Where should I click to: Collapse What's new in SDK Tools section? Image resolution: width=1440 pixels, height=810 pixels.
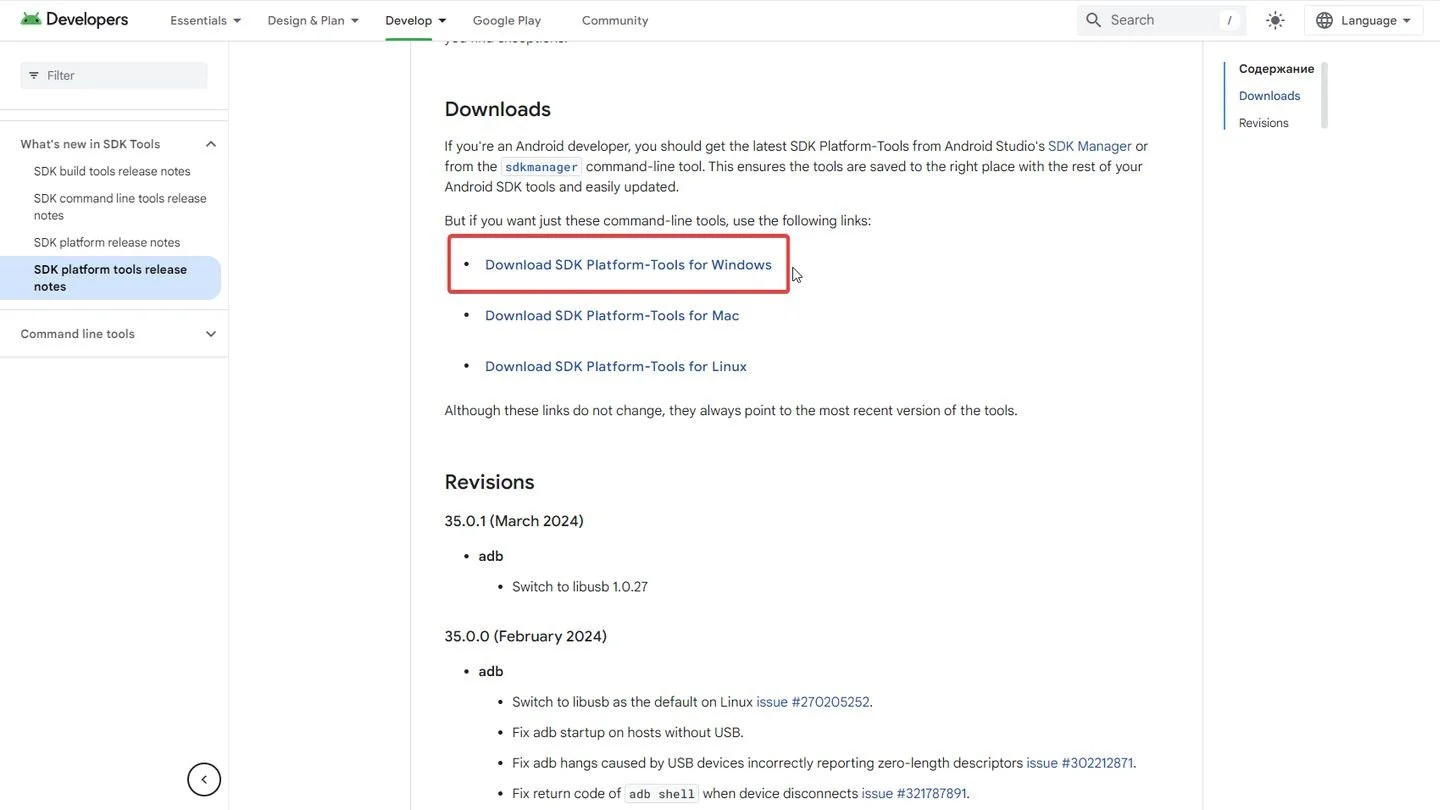tap(211, 144)
